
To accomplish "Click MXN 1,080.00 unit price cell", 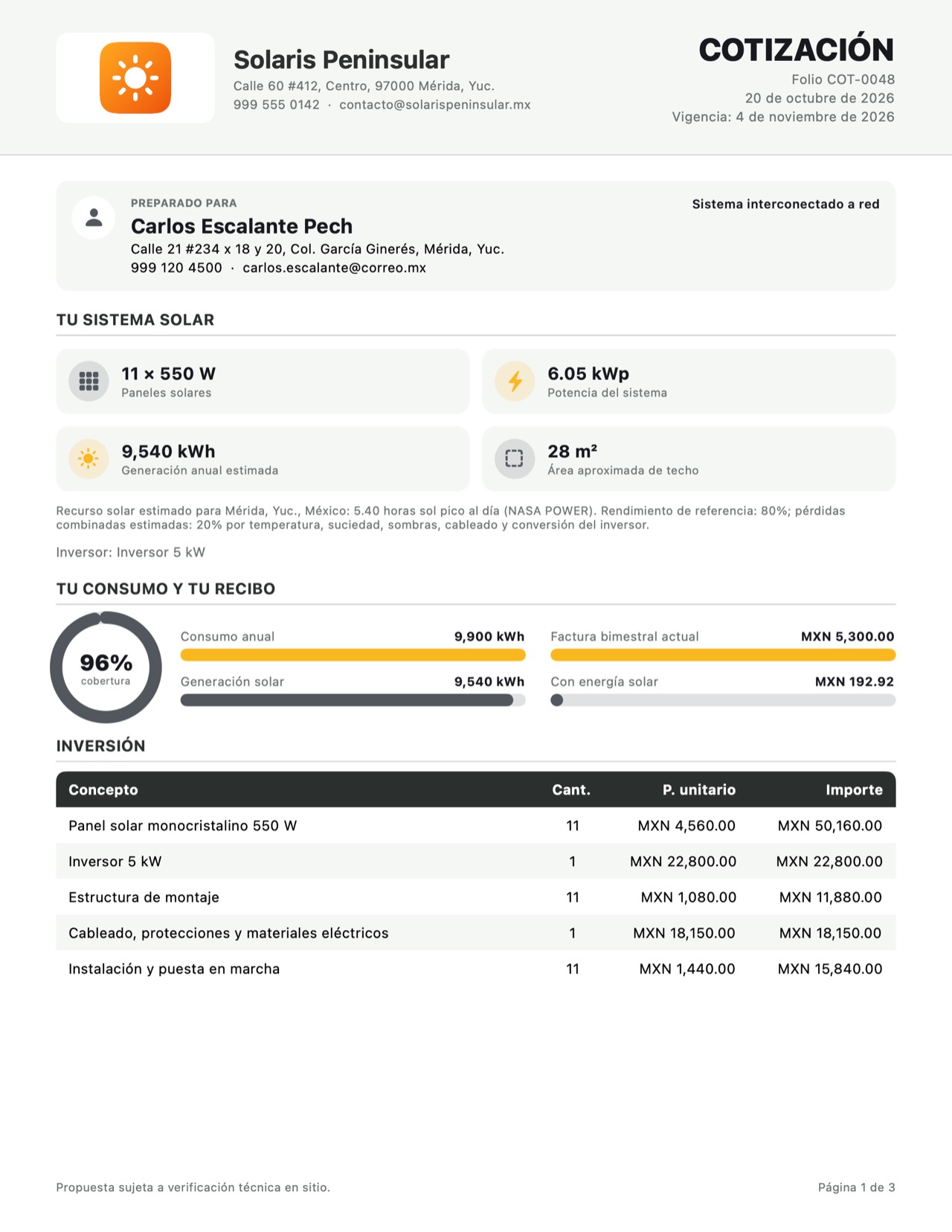I will coord(689,897).
